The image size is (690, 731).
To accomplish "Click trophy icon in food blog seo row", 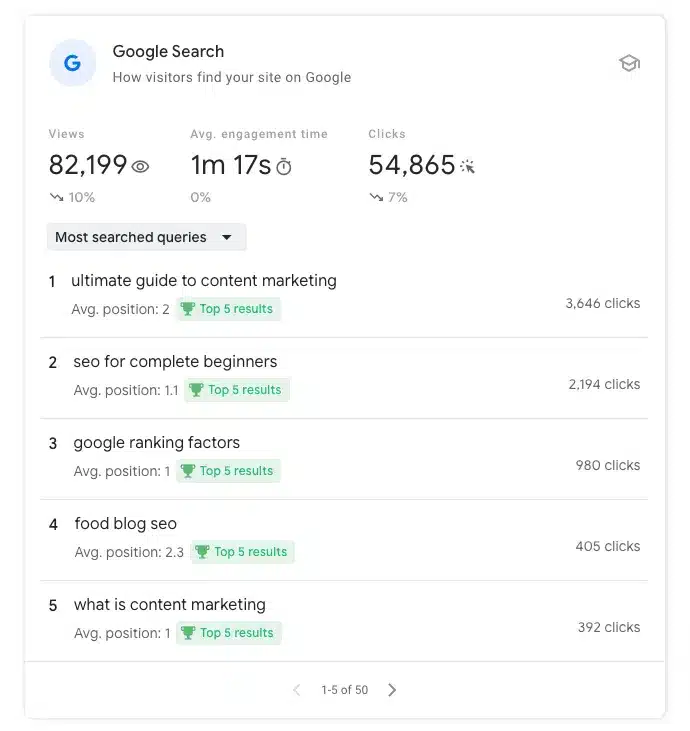I will (202, 552).
